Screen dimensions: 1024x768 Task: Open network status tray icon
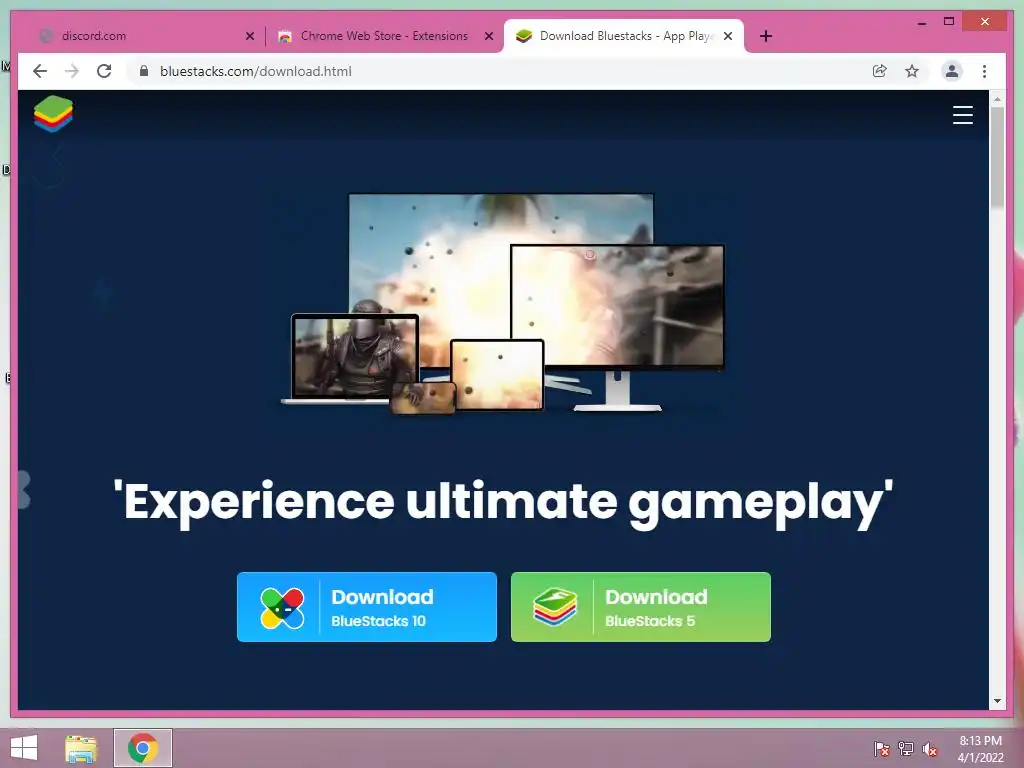coord(906,749)
